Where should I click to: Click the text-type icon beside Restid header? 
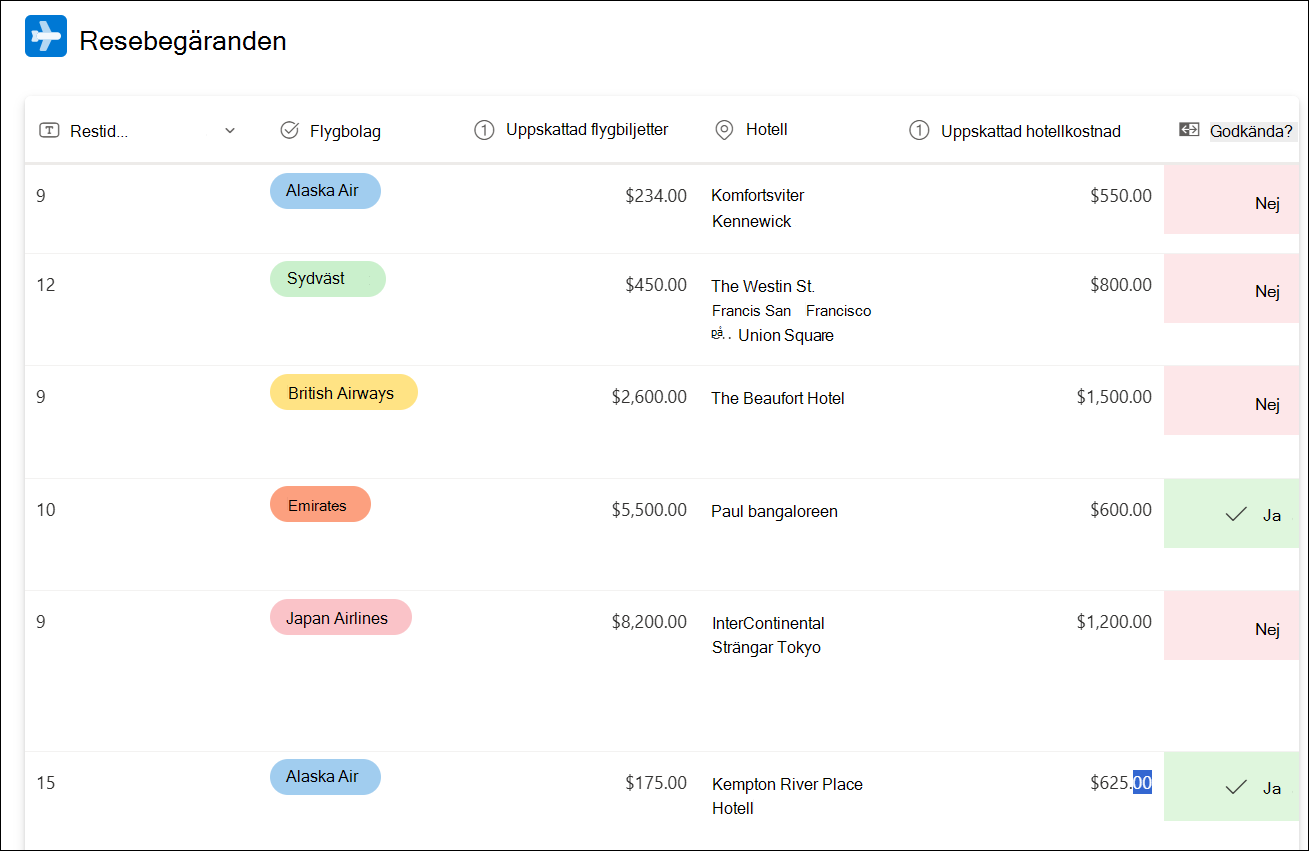[49, 130]
